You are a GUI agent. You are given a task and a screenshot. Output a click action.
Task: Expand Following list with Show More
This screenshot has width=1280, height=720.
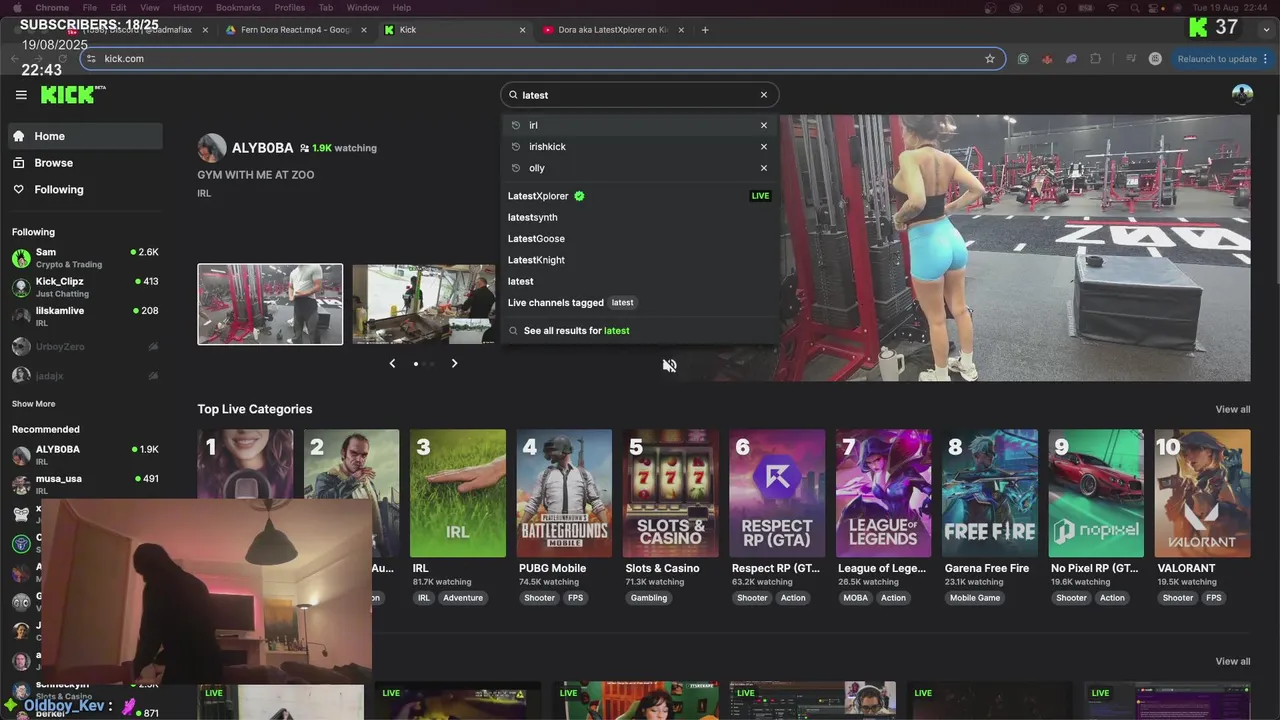33,404
